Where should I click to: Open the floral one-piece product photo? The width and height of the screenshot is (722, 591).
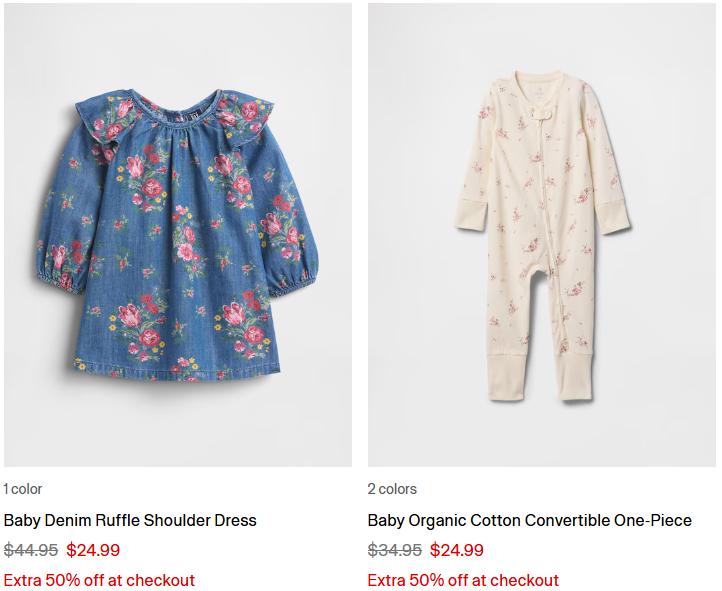pos(542,235)
